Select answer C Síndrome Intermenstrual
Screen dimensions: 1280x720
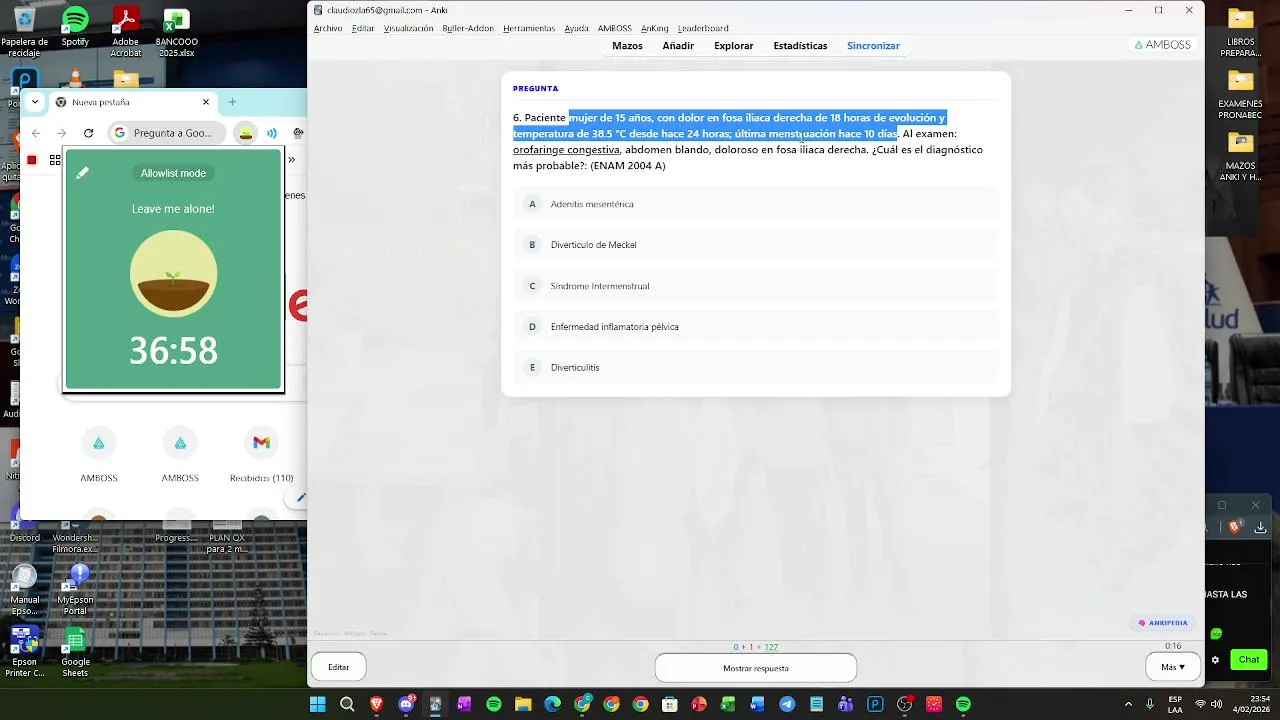756,286
